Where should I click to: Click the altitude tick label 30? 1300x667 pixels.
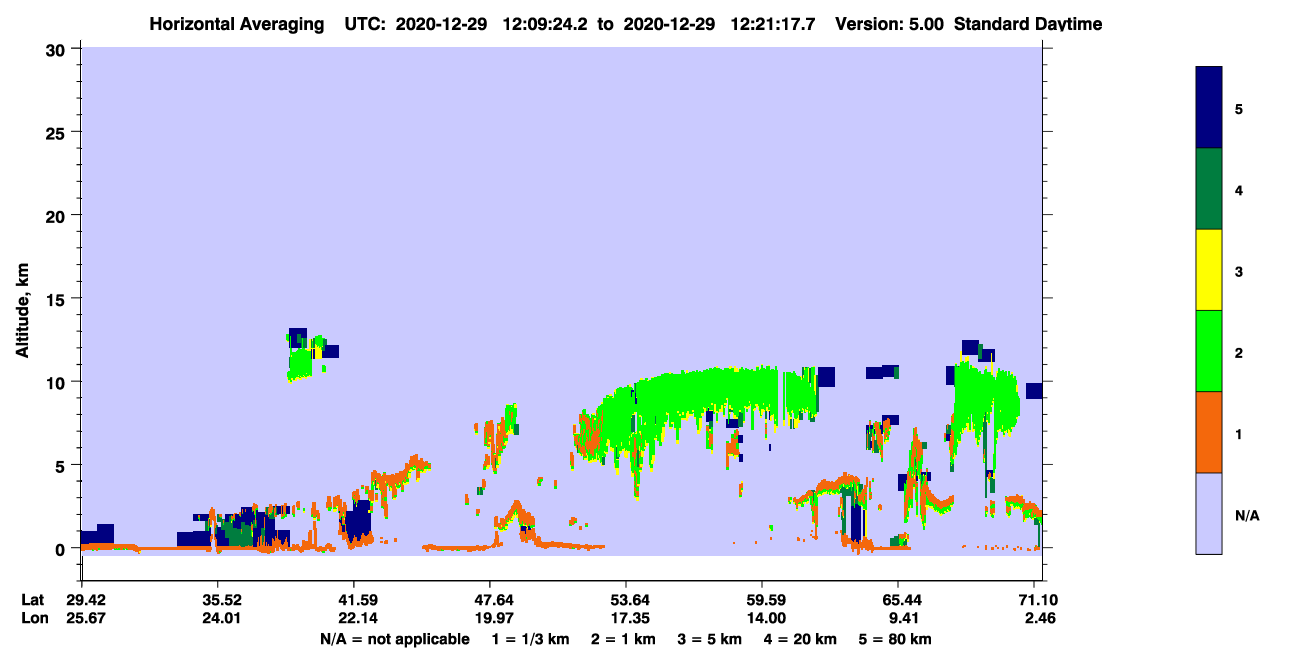[56, 49]
